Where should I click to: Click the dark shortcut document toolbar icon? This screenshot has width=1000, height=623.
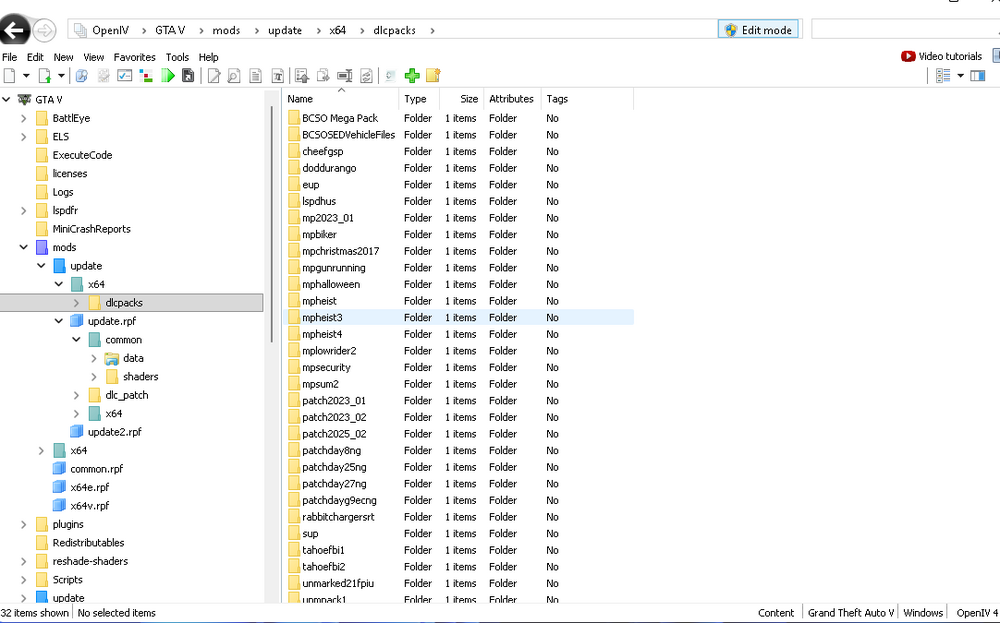coord(188,76)
